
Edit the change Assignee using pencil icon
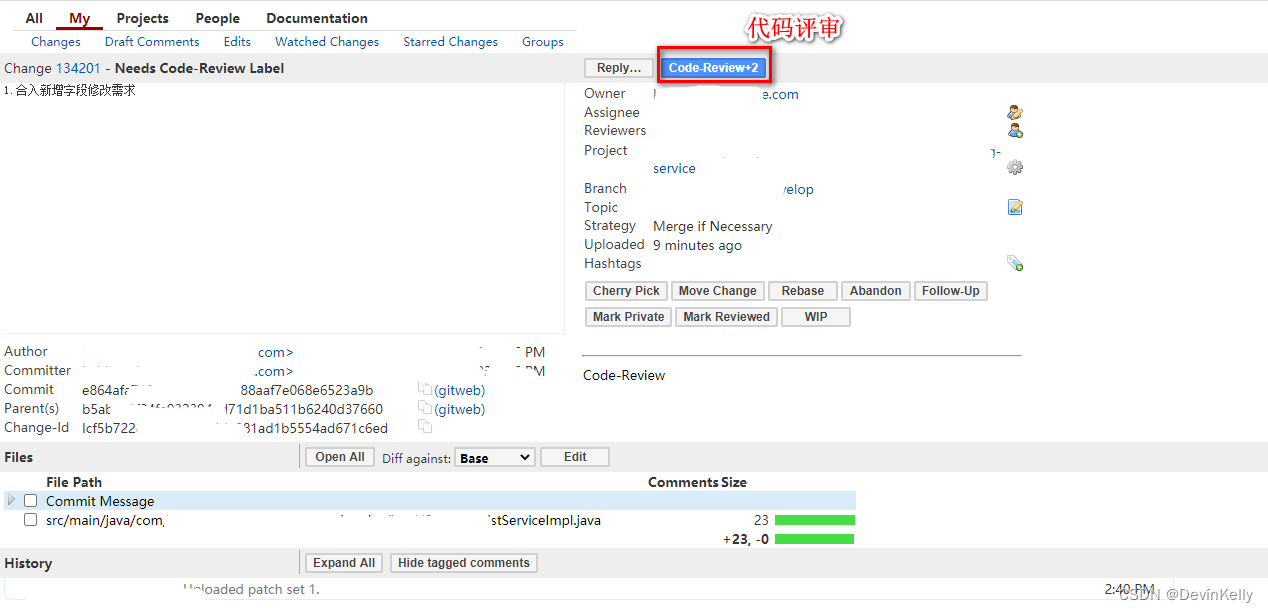click(x=1015, y=112)
